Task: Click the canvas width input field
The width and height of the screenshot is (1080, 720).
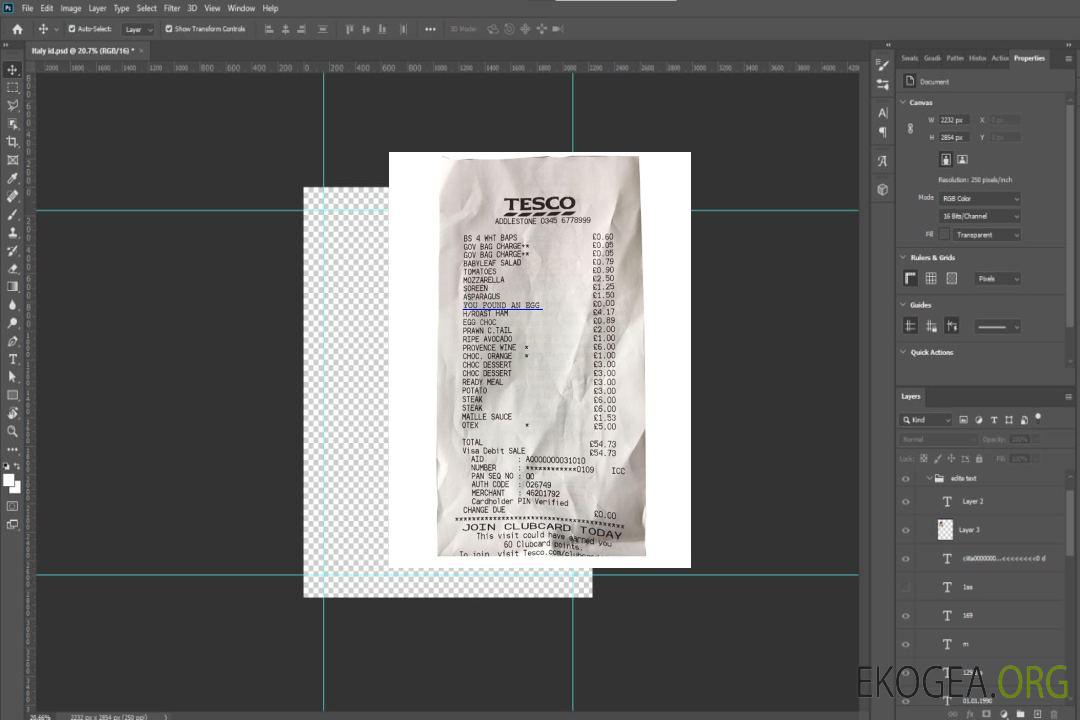Action: 955,120
